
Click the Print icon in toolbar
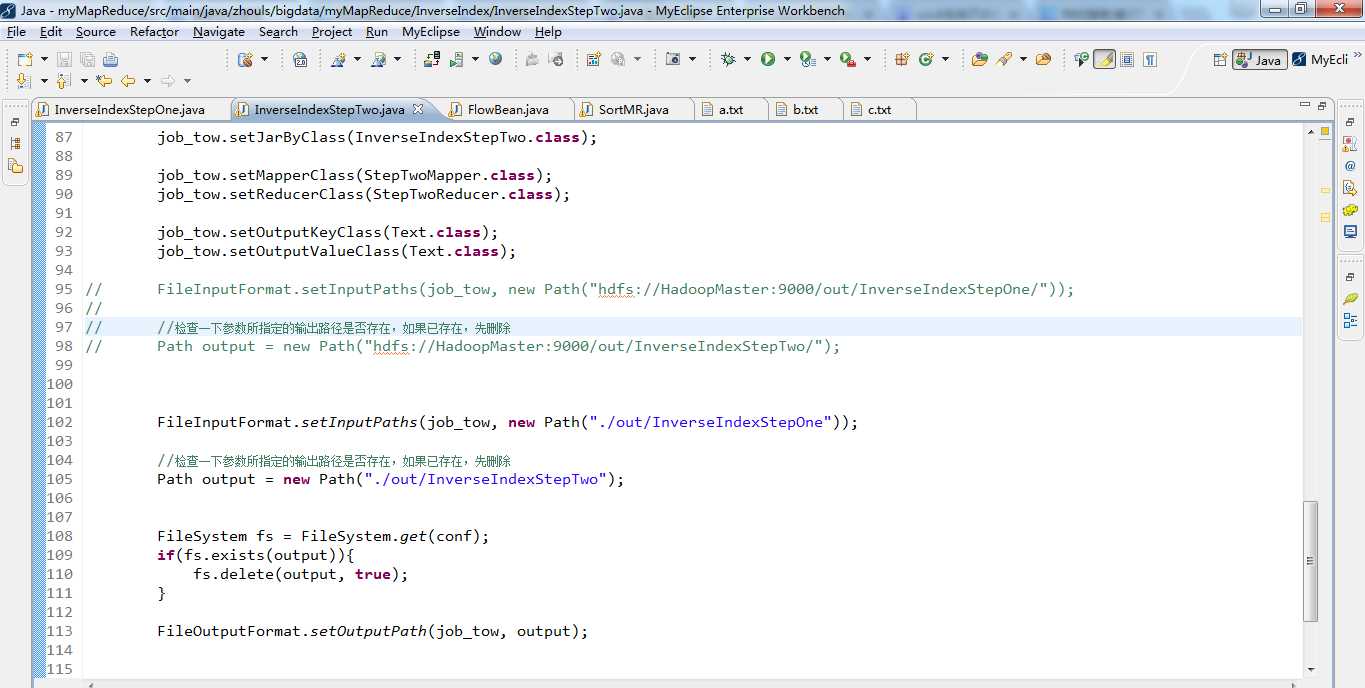point(110,60)
